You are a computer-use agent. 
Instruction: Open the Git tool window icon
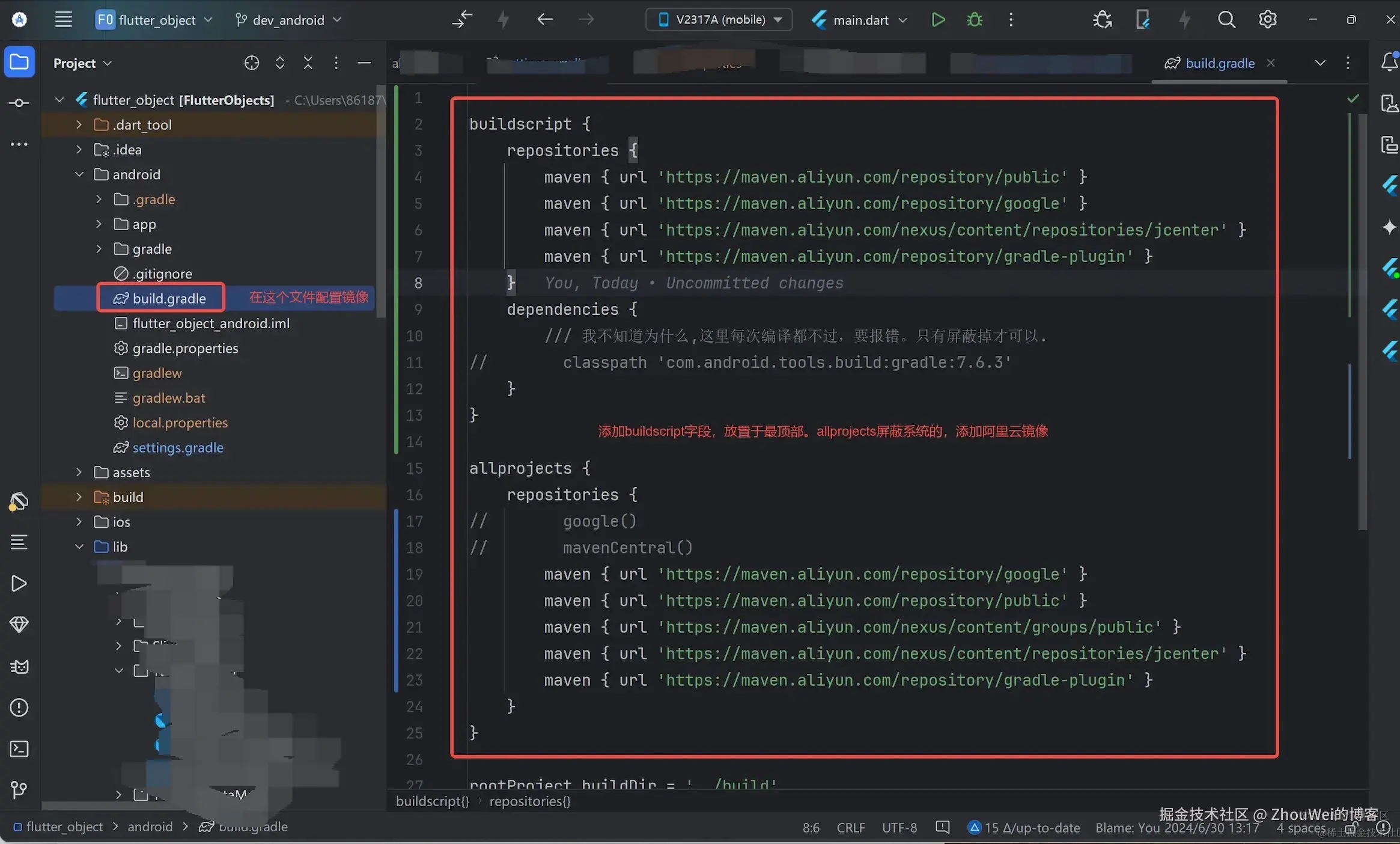19,789
